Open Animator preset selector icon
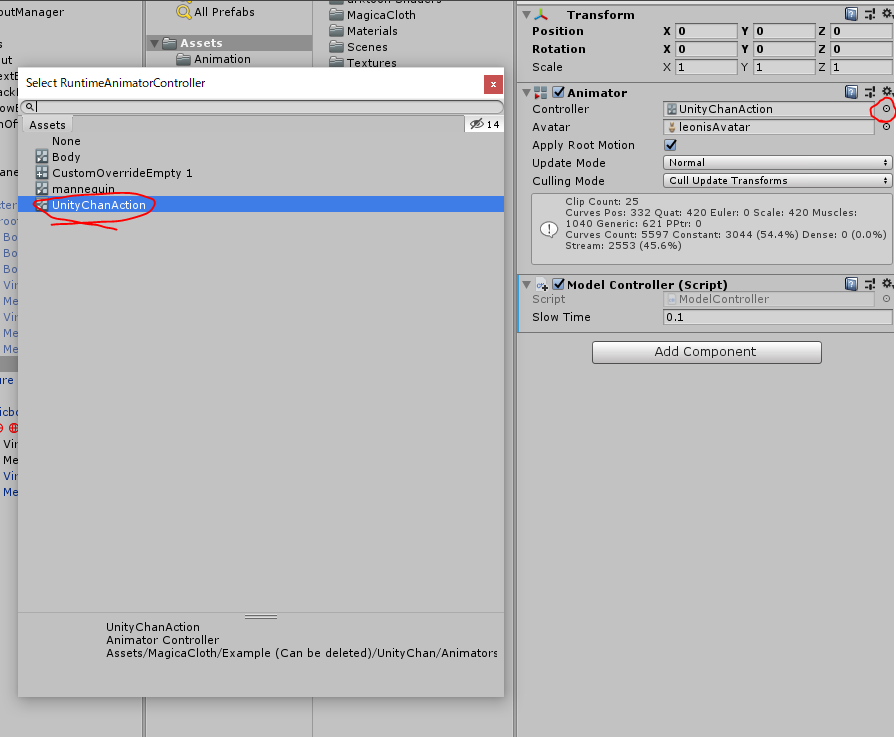 pyautogui.click(x=870, y=92)
